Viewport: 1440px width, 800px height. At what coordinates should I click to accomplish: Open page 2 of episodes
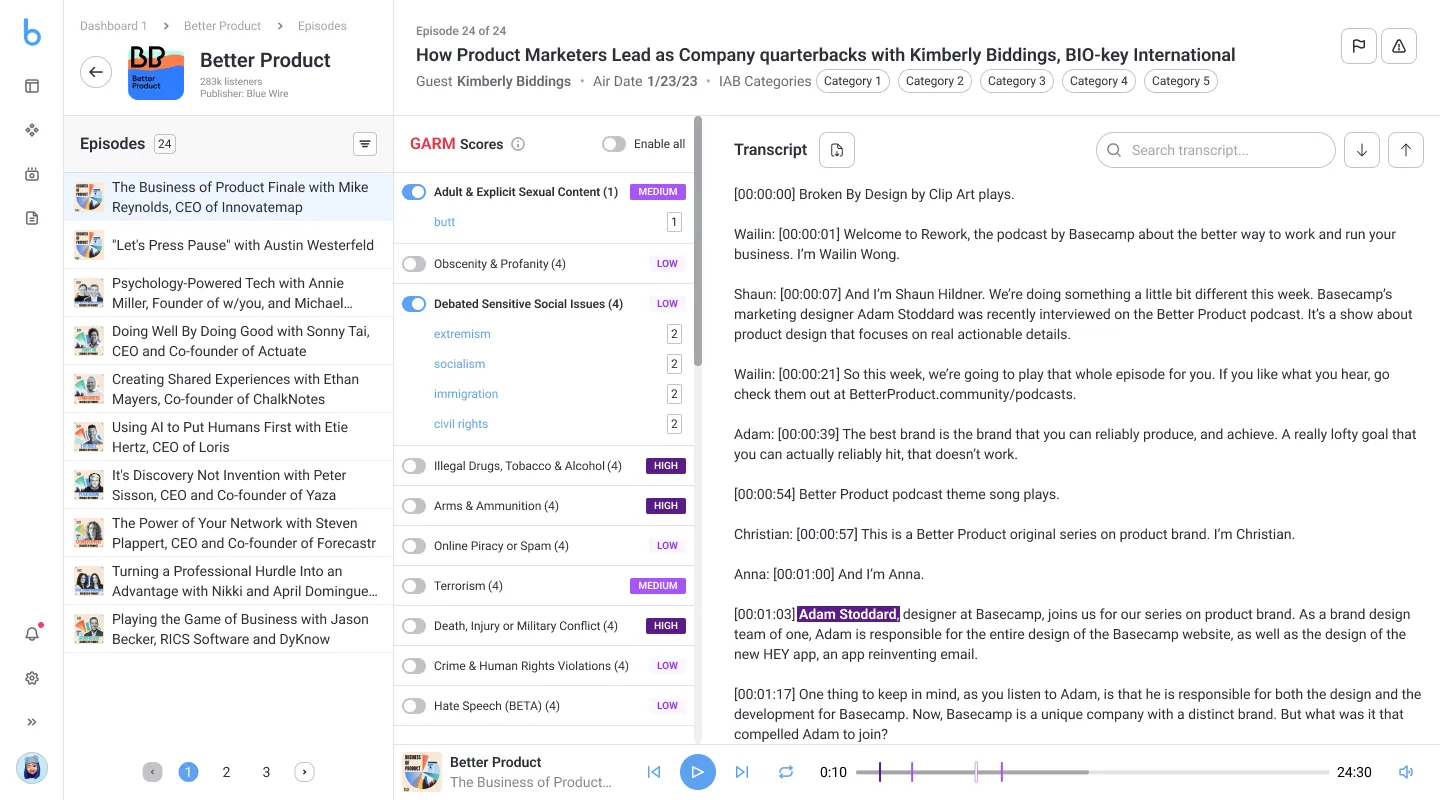point(226,772)
